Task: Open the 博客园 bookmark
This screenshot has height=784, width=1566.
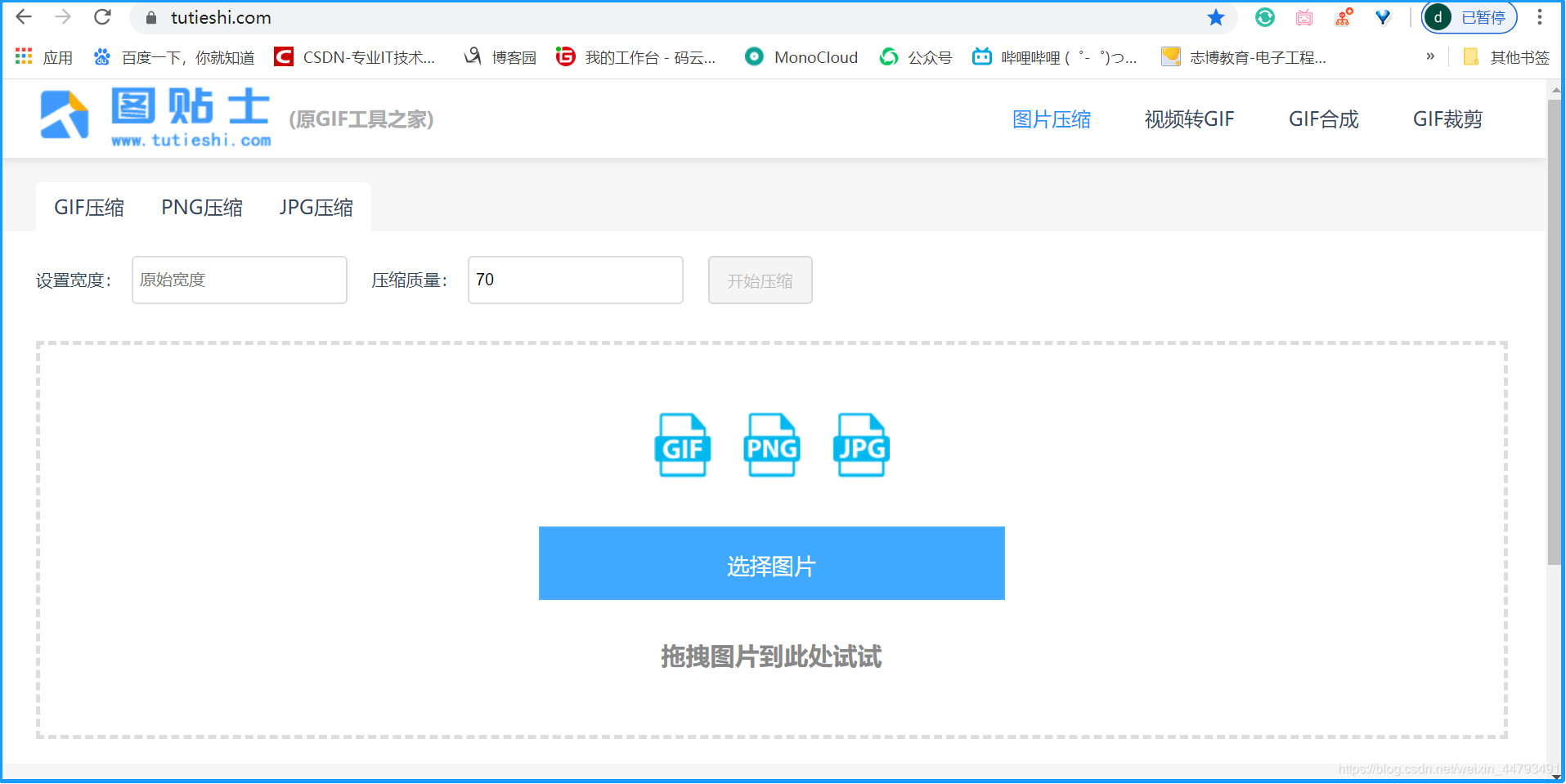Action: [x=500, y=57]
